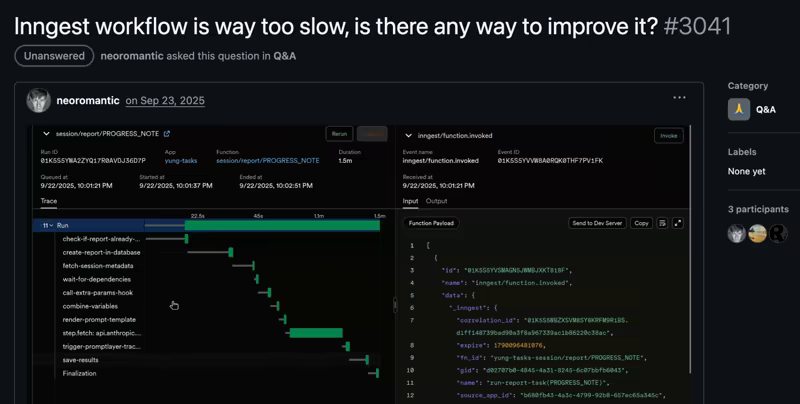Screen dimensions: 800x404
Task: Click the discussion number #3041
Action: coord(697,26)
